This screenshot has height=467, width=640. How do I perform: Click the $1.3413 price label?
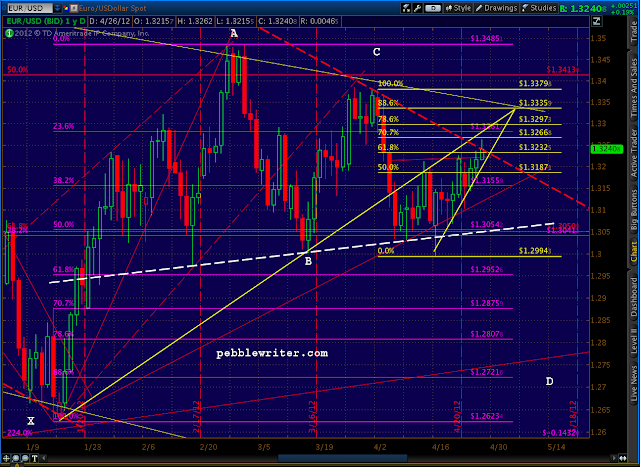tap(562, 69)
